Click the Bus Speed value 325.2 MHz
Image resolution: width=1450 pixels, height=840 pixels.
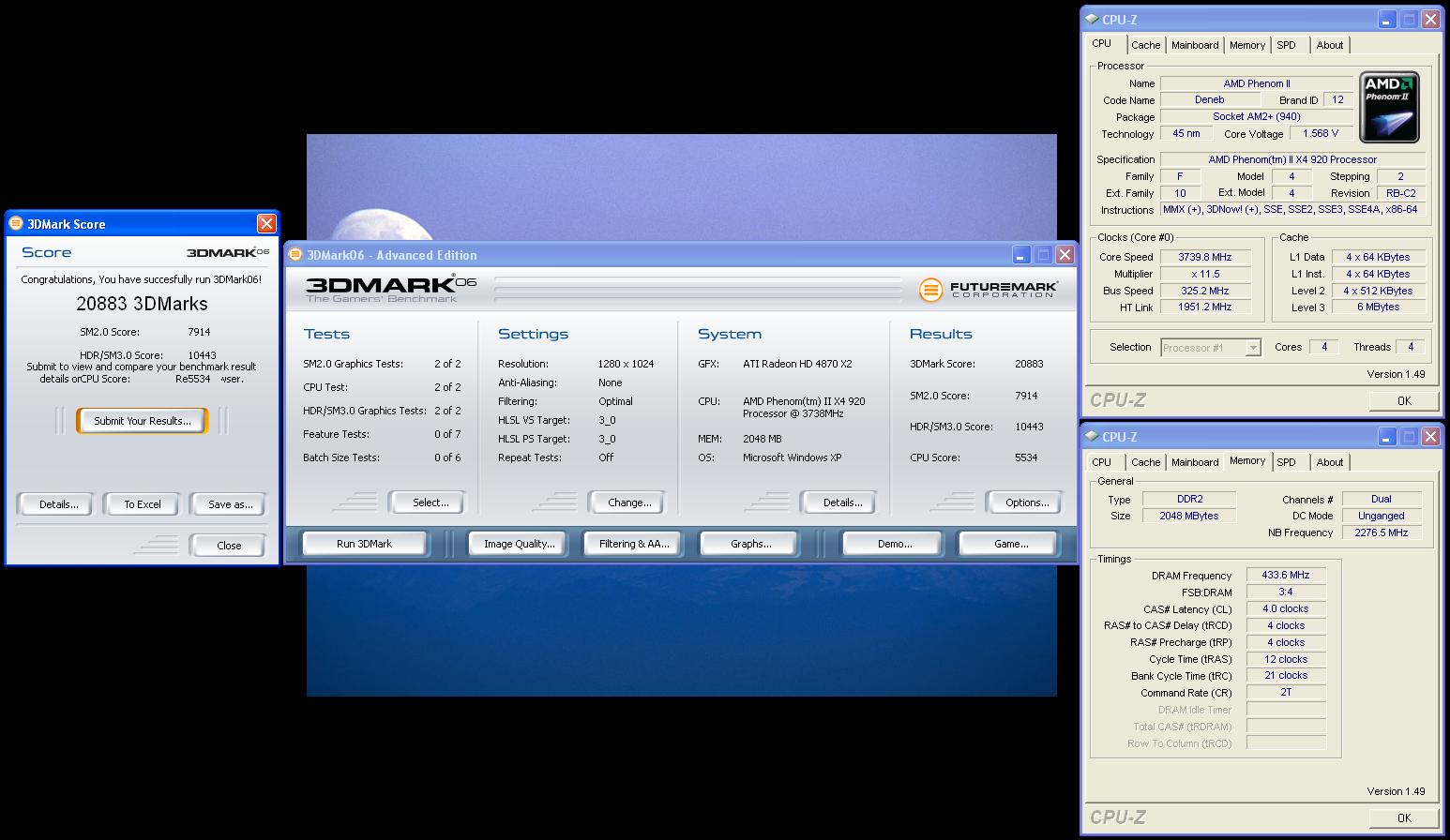pos(1205,291)
